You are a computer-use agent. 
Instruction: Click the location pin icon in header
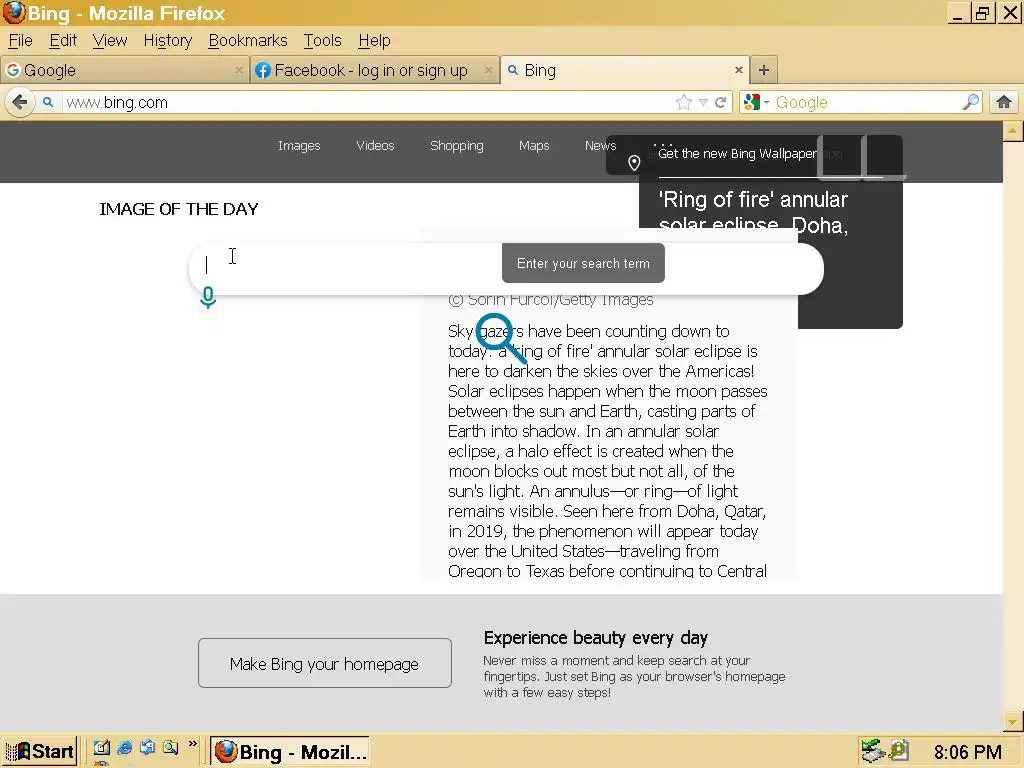[633, 163]
